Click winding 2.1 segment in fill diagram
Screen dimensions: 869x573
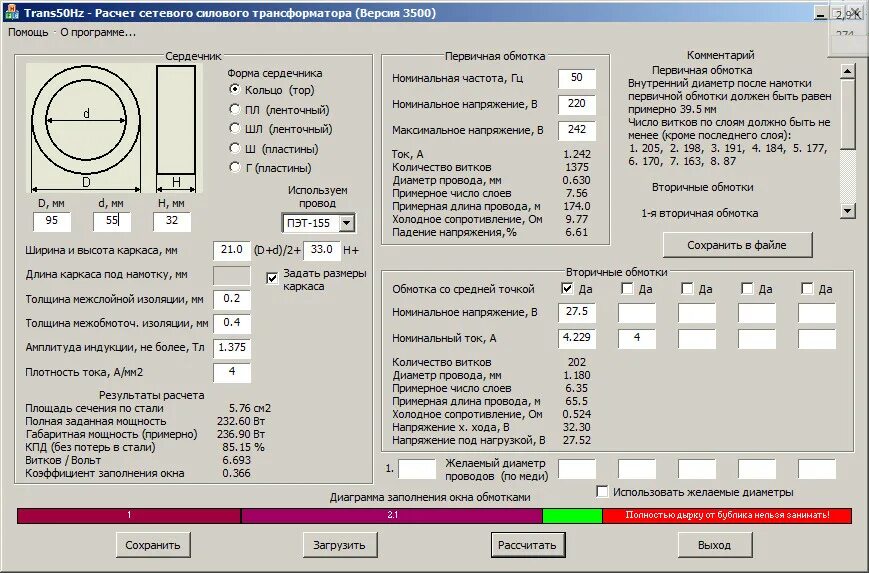[x=392, y=515]
